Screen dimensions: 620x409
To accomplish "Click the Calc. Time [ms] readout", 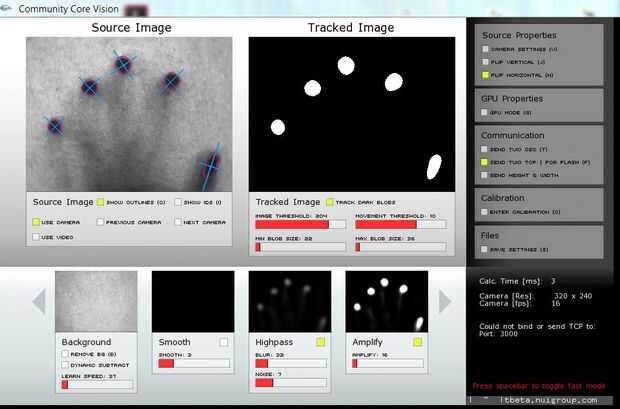I will click(517, 281).
